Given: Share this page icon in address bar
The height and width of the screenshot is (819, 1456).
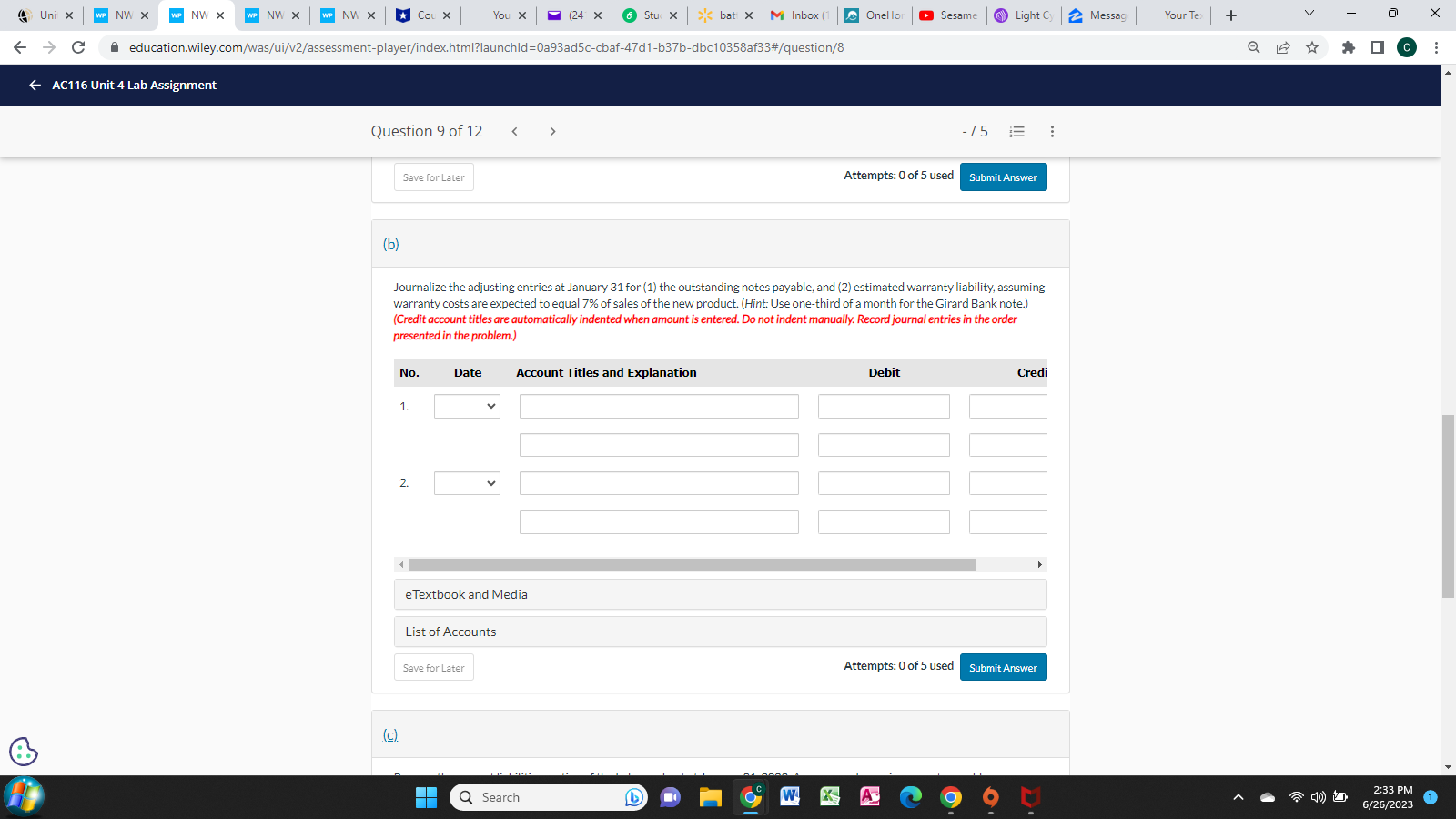Looking at the screenshot, I should point(1283,47).
